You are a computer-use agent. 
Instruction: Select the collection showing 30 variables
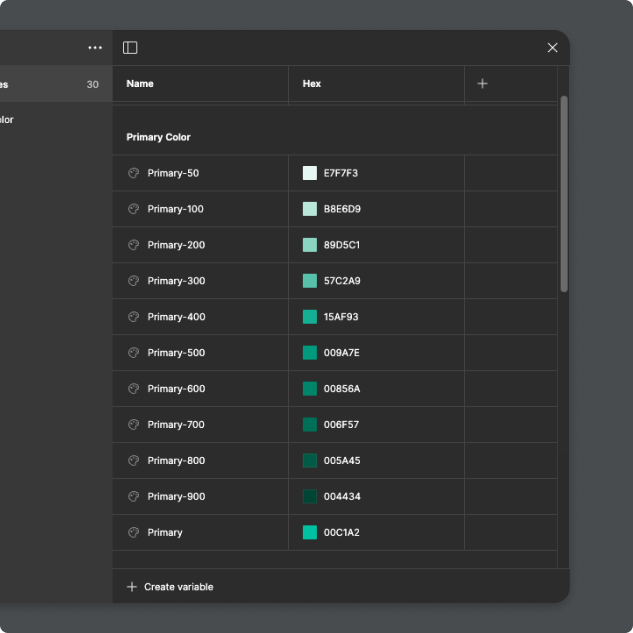coord(50,85)
